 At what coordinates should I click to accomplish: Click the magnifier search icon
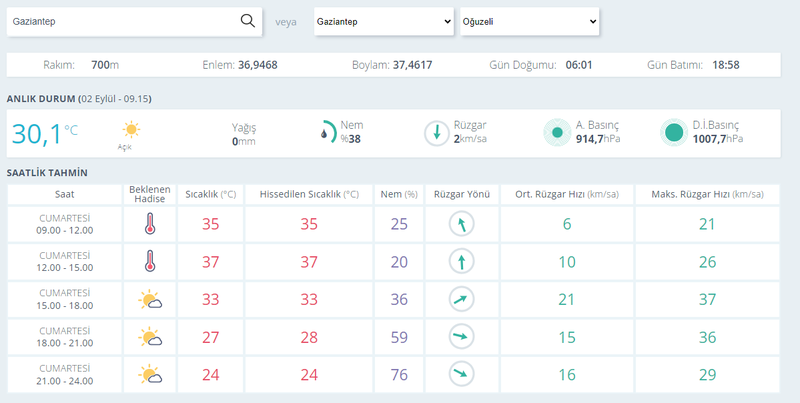pos(247,21)
